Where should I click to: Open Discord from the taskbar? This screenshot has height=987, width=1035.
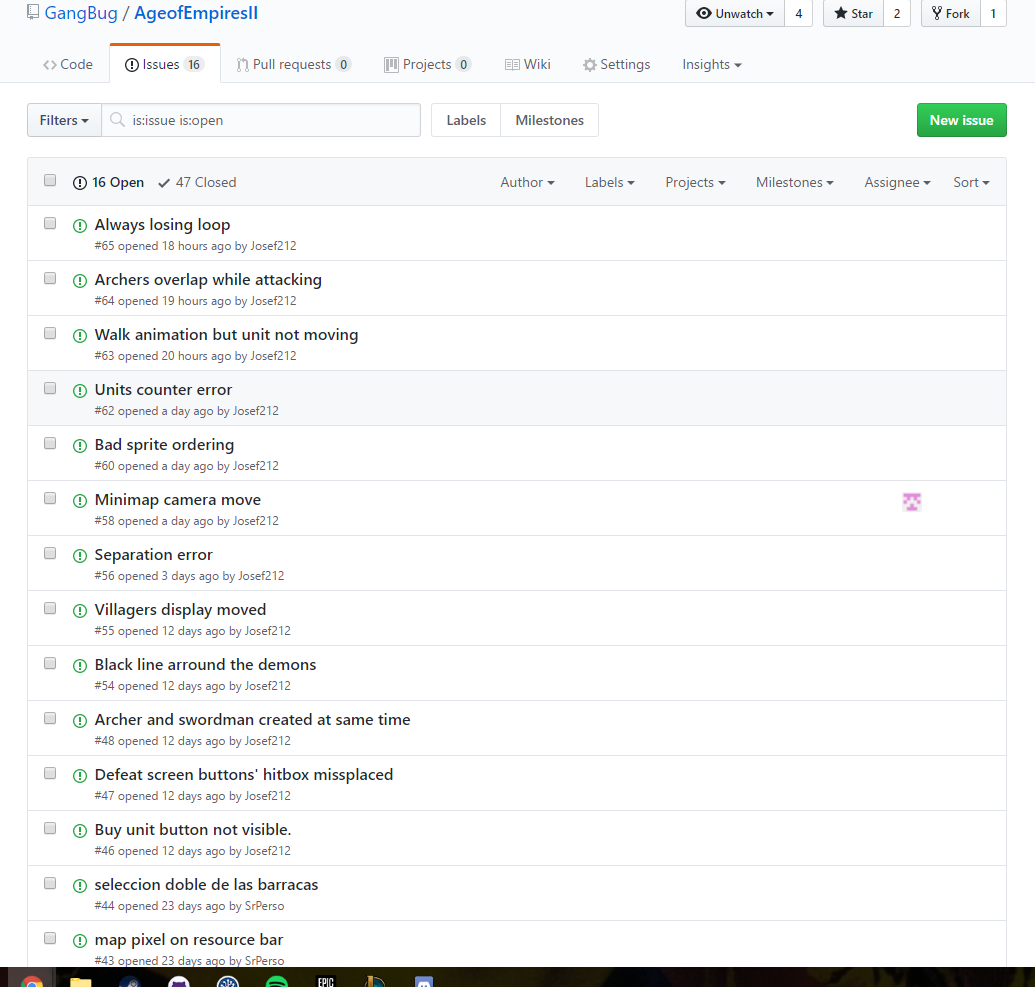[x=424, y=980]
